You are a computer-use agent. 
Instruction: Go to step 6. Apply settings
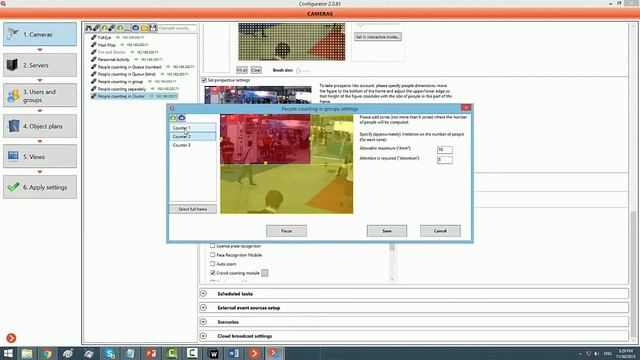pos(40,187)
